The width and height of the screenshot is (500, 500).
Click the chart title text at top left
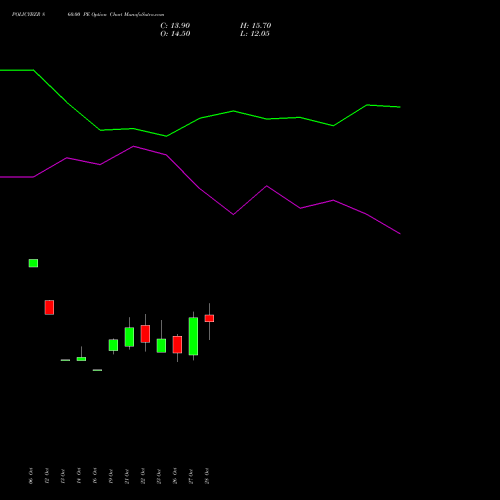click(88, 15)
